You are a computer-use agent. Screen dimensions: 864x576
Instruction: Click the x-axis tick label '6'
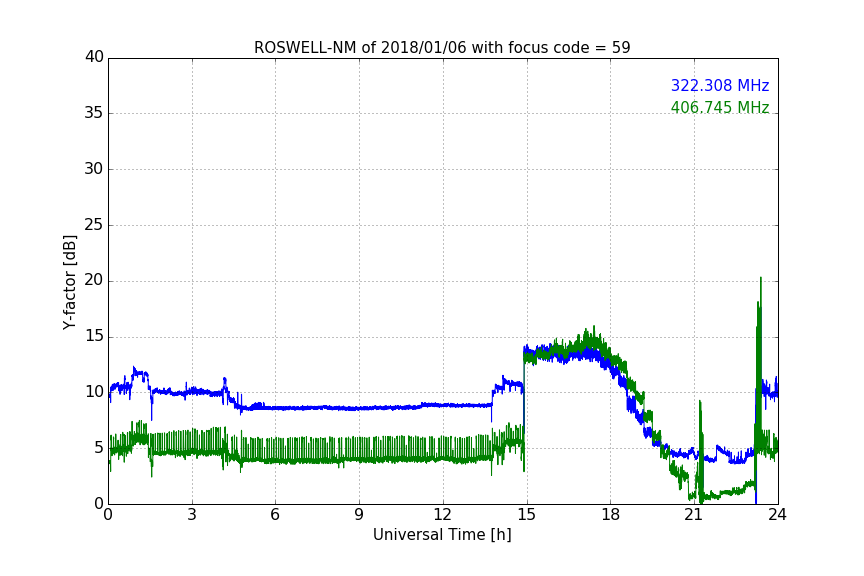pos(275,515)
